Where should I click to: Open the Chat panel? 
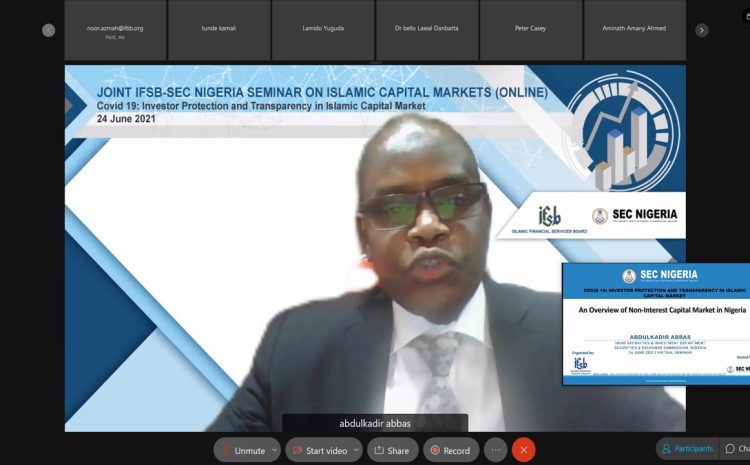pos(737,449)
